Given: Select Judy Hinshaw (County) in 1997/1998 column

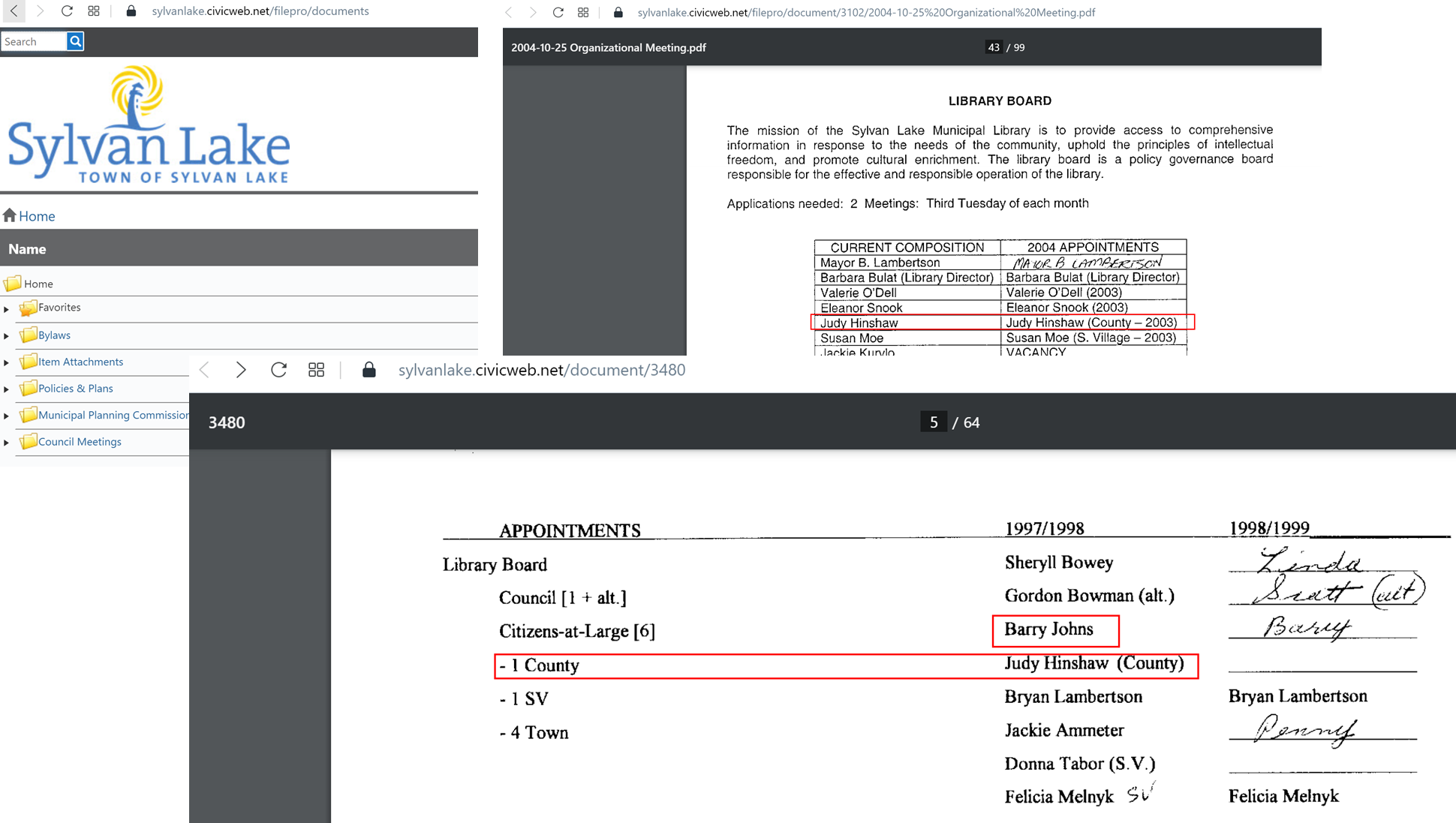Looking at the screenshot, I should 1094,663.
